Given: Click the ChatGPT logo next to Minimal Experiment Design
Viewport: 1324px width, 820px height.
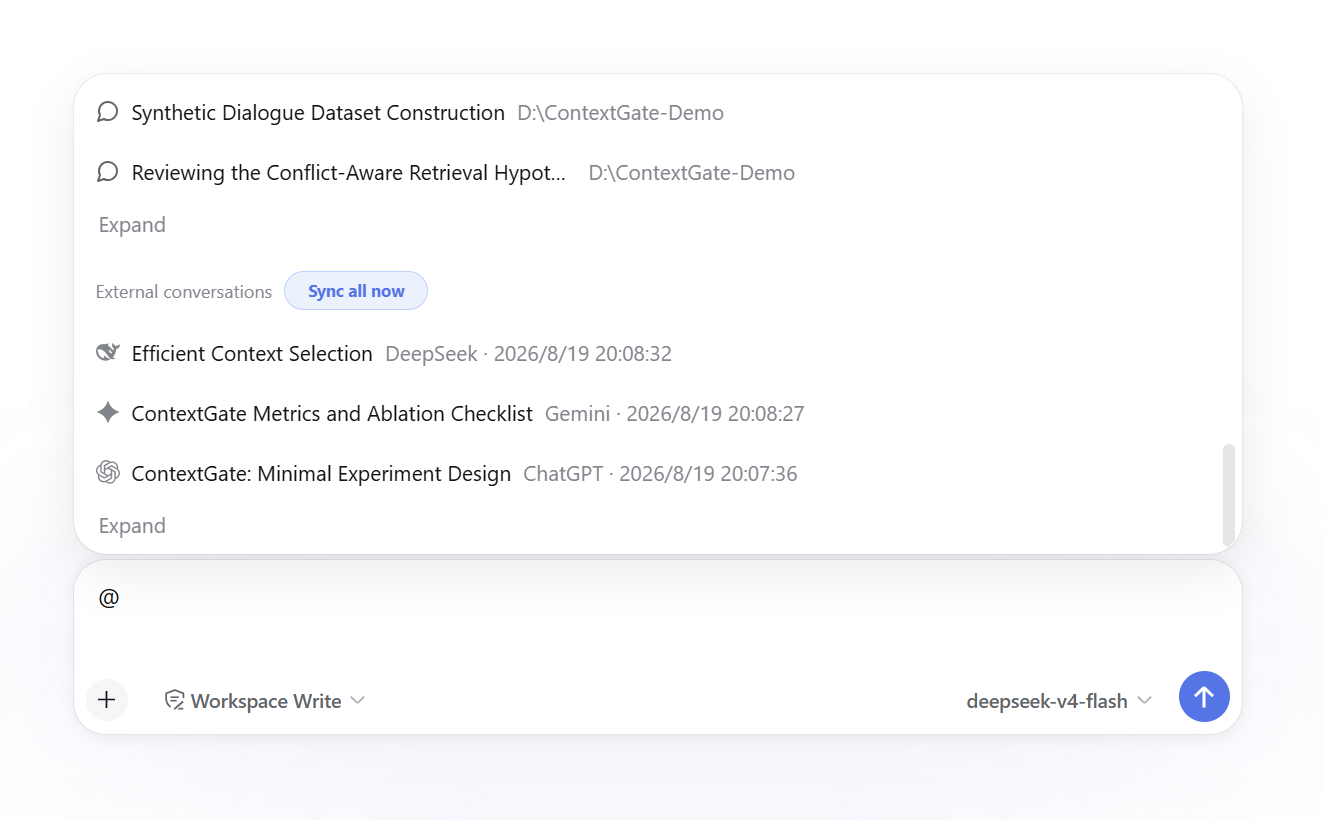Looking at the screenshot, I should (x=108, y=472).
